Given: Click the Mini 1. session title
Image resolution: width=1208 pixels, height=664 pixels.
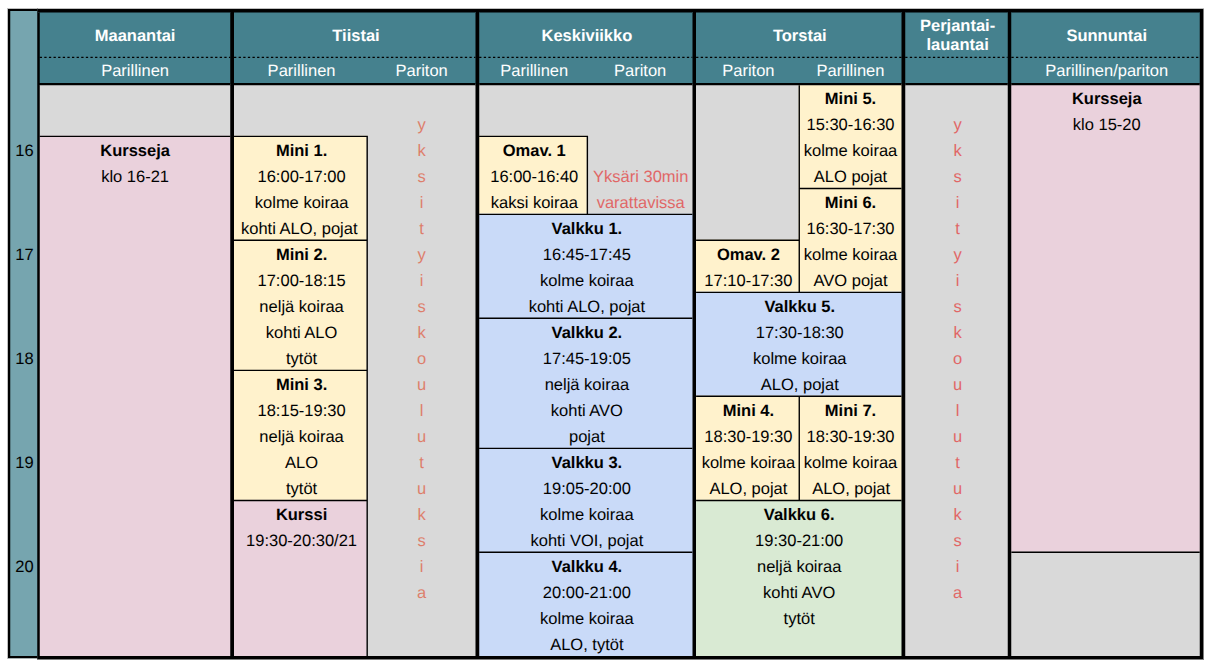Looking at the screenshot, I should pyautogui.click(x=301, y=151).
